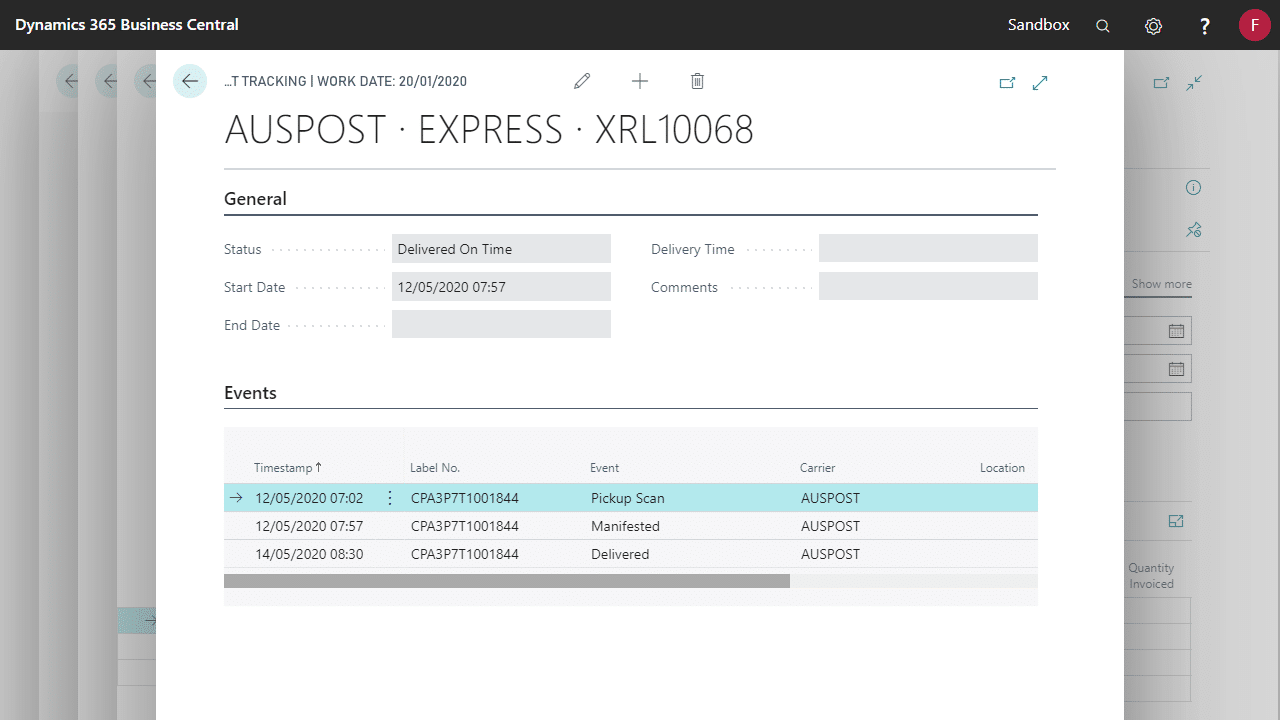Click the plus icon to create new record

[640, 81]
